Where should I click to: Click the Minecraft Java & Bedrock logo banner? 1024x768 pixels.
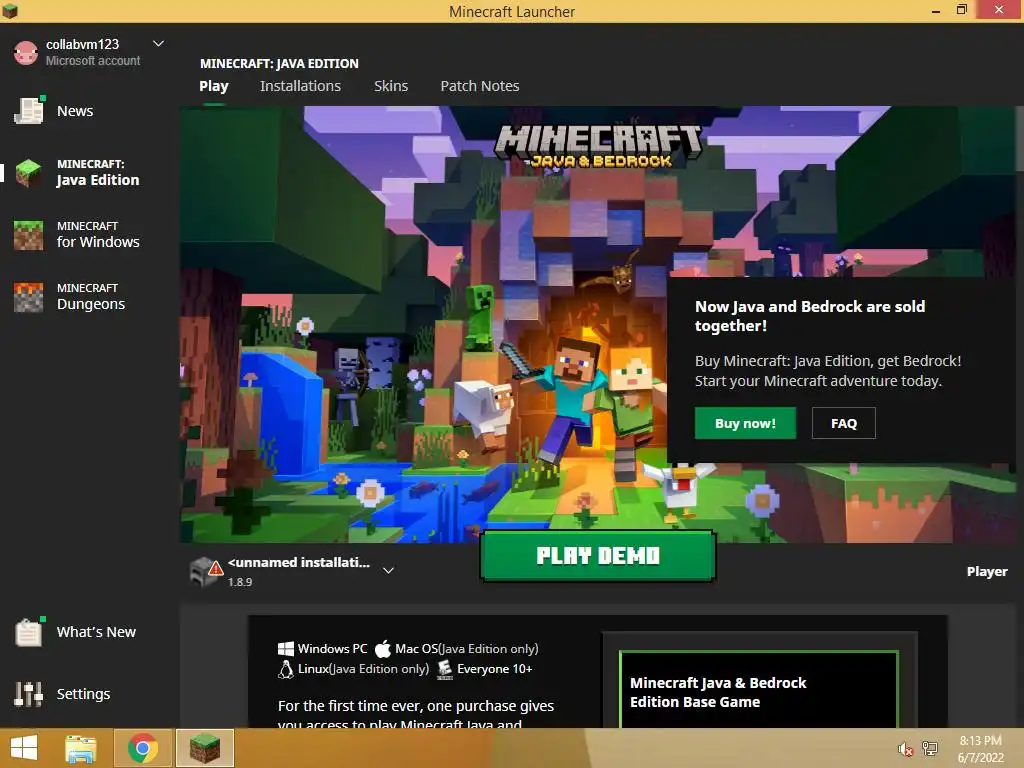click(x=598, y=145)
